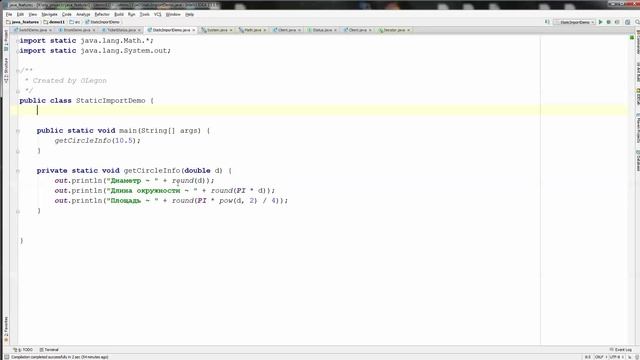This screenshot has height=360, width=640.
Task: Collapse the getCircleInfo method fold marker
Action: [x=18, y=171]
